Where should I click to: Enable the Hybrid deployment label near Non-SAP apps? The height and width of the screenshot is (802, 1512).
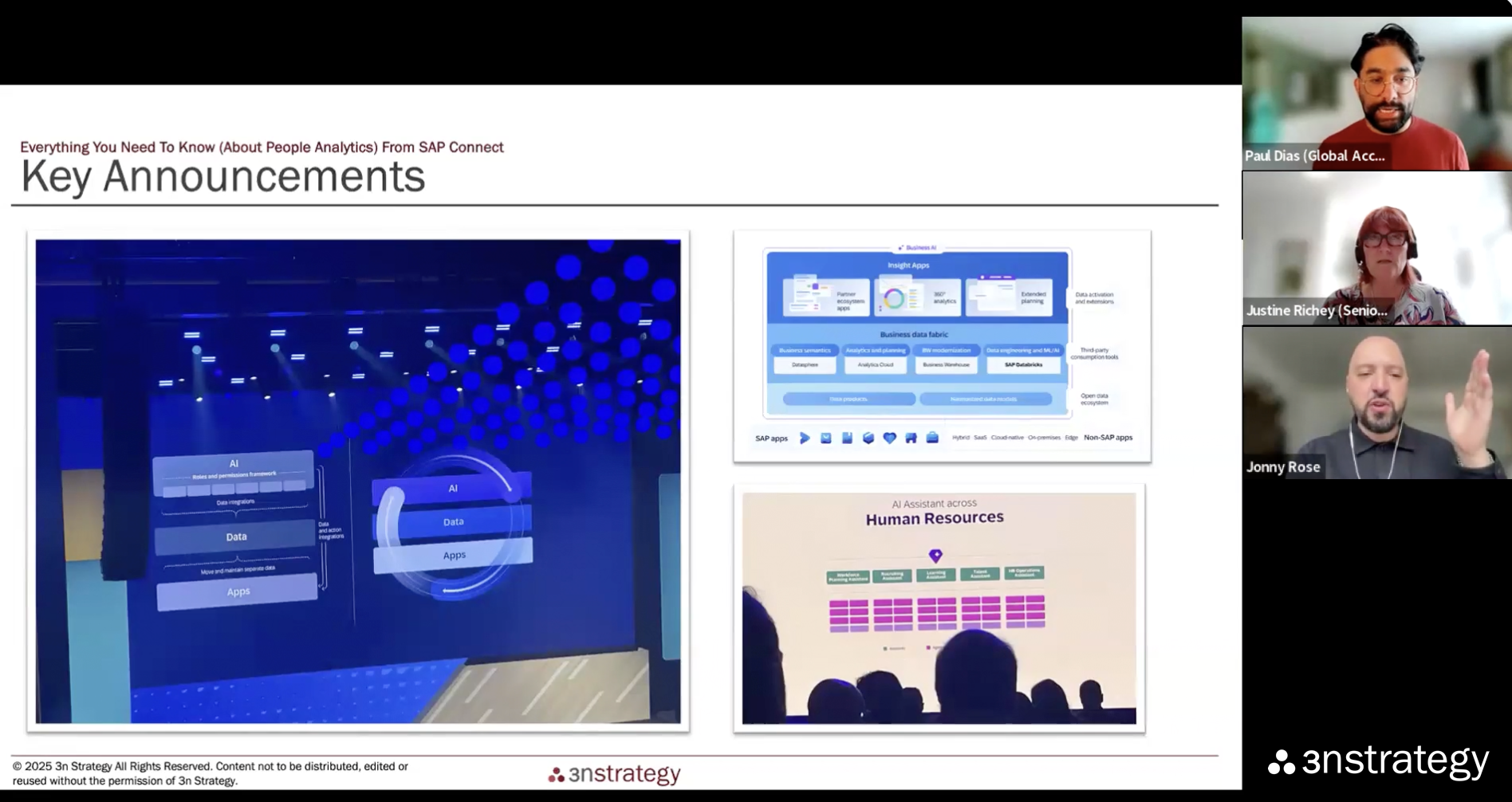tap(961, 437)
